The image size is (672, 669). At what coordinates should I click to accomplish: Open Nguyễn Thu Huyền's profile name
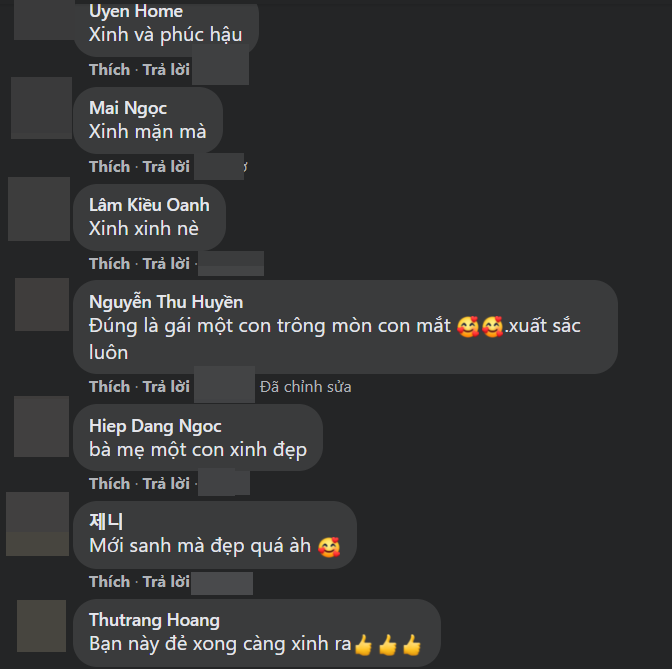click(x=166, y=302)
